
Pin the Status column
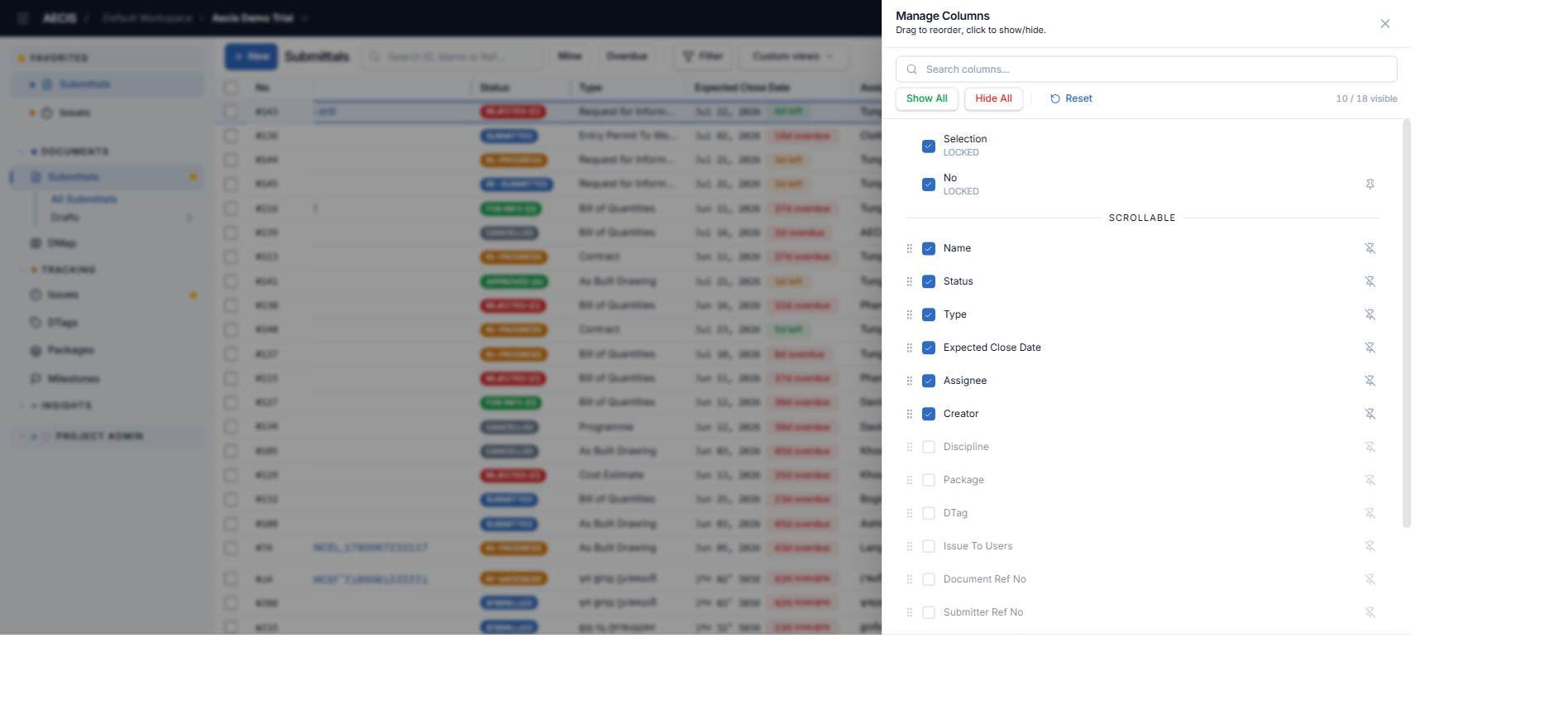1370,281
